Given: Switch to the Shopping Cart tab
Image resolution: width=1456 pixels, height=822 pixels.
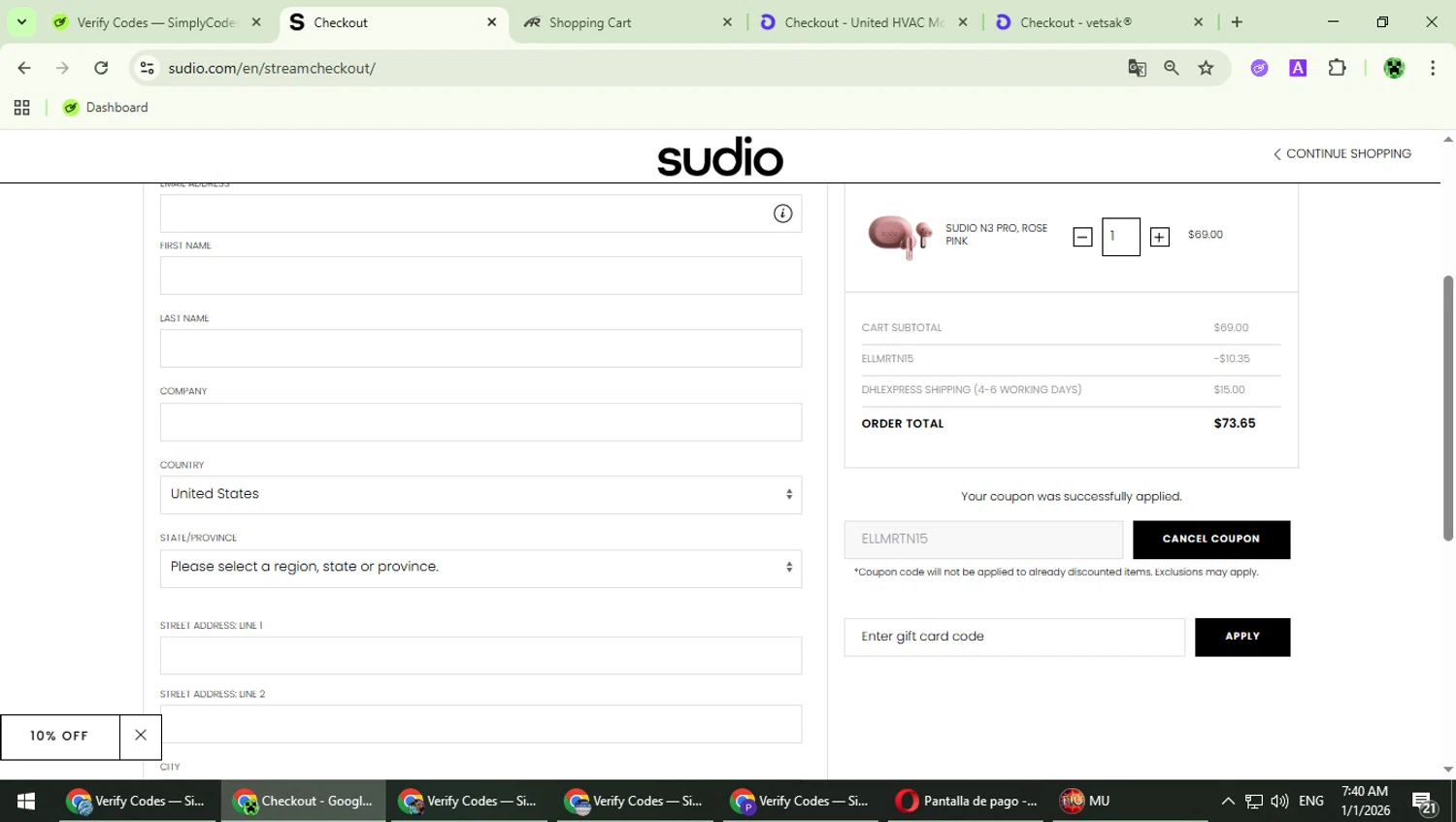Looking at the screenshot, I should point(626,22).
